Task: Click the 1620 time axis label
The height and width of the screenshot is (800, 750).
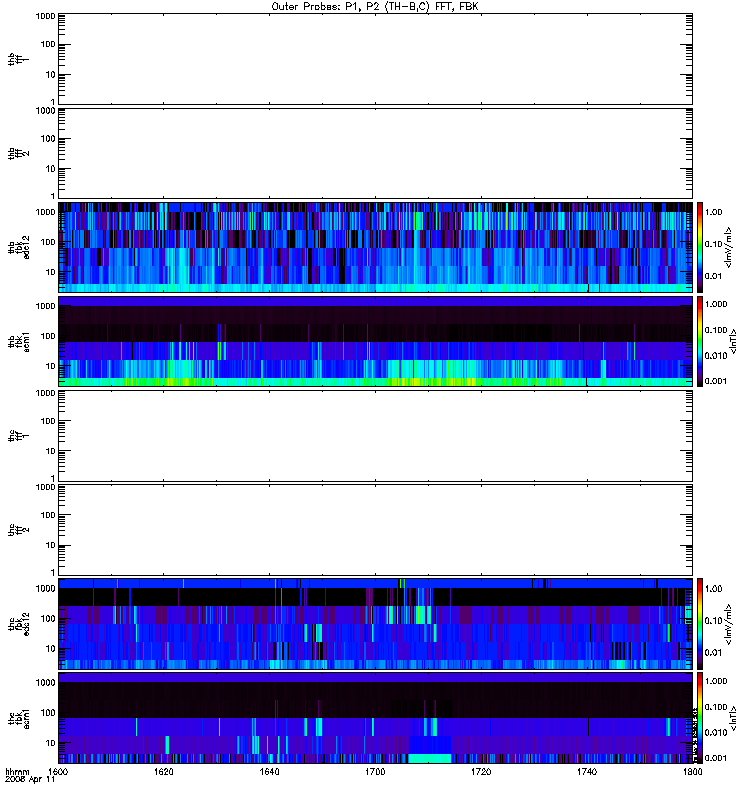Action: (164, 771)
